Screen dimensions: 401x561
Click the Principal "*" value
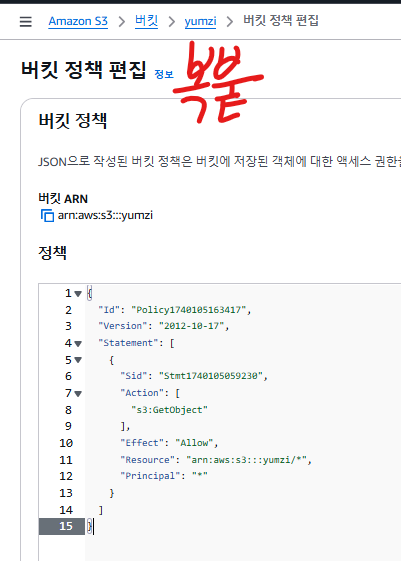[200, 476]
